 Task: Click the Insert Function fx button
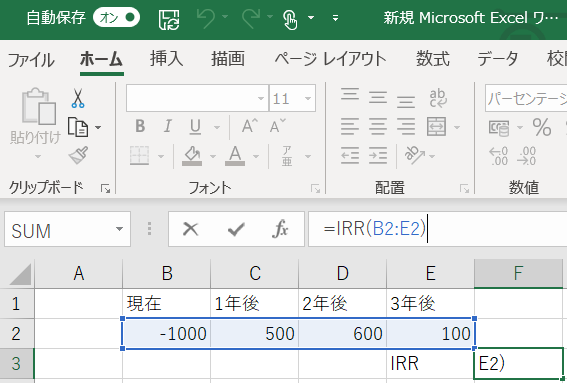pyautogui.click(x=281, y=229)
